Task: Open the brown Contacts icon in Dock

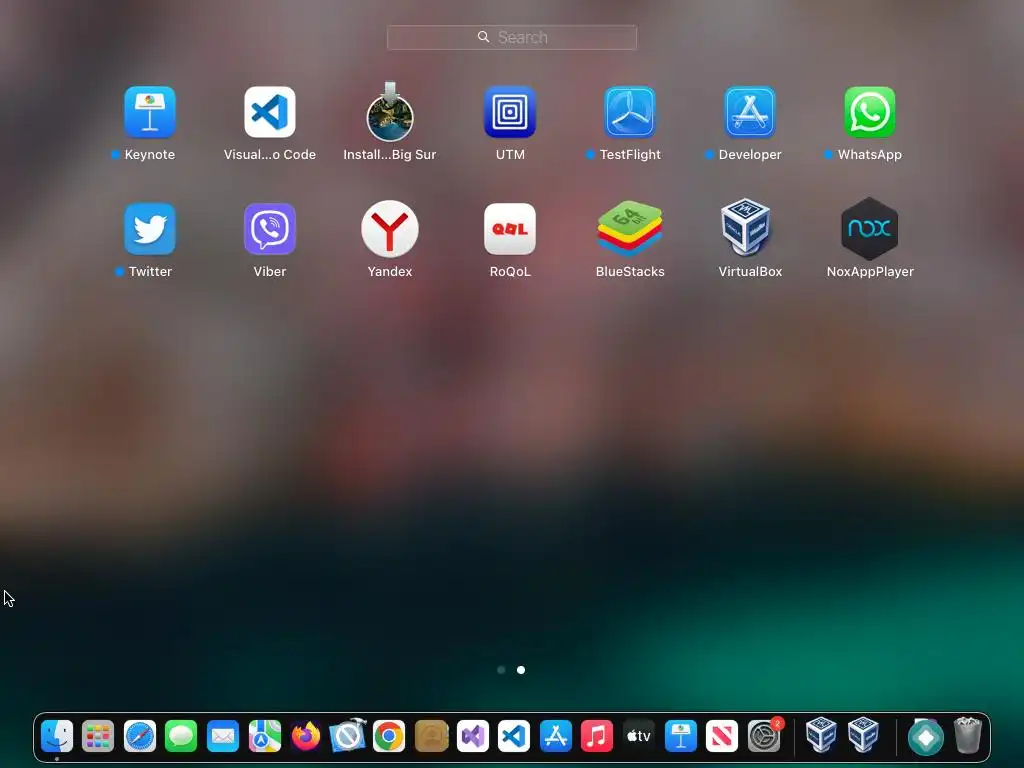Action: 431,737
